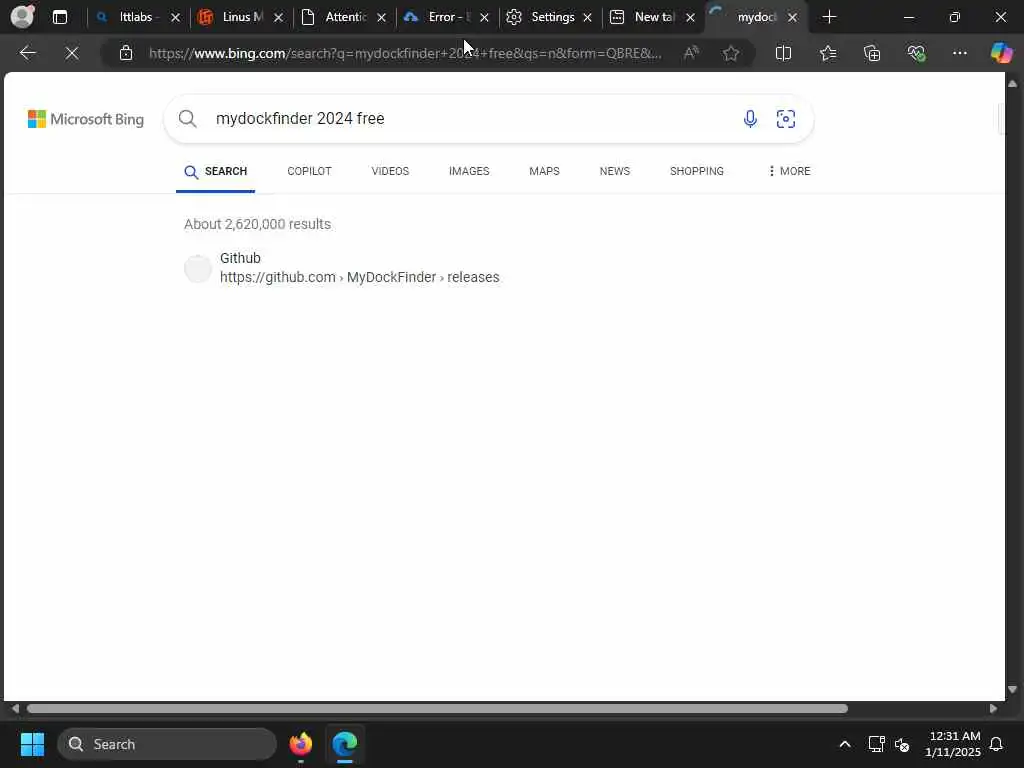This screenshot has width=1024, height=768.
Task: Select the IMAGES search category
Action: click(469, 171)
